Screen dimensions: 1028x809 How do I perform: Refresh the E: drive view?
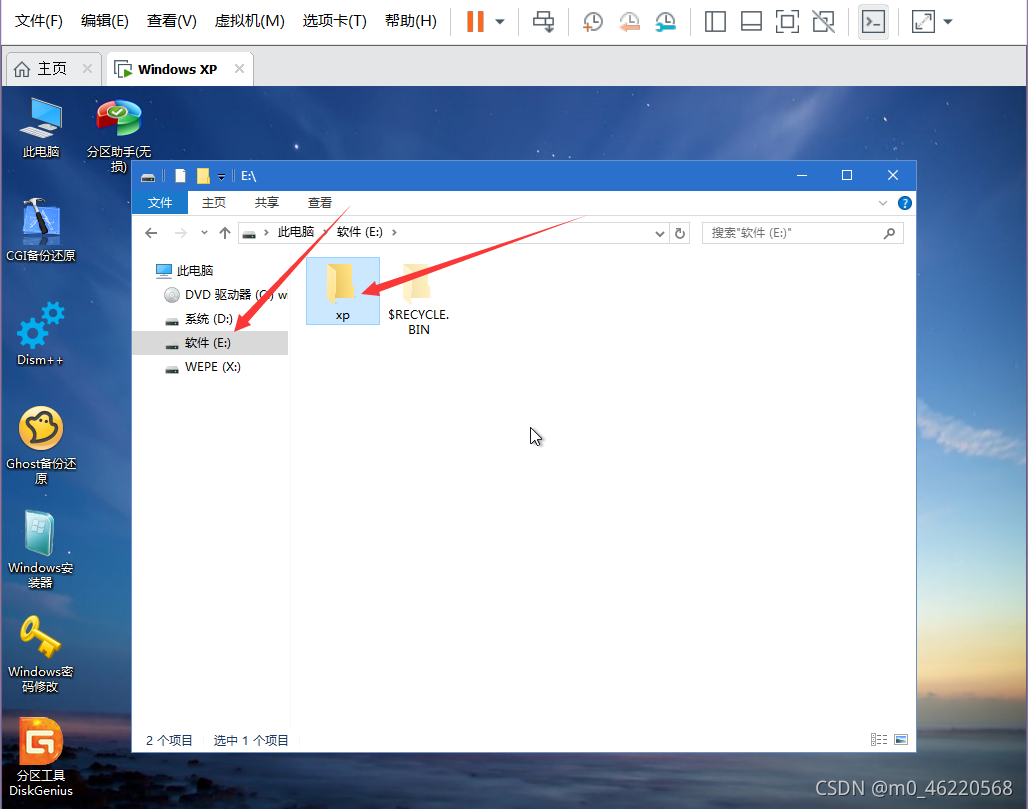tap(679, 232)
